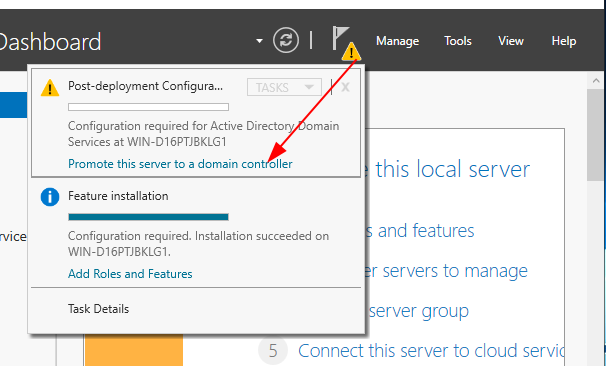Click the vertical scrollbar thumb
The image size is (606, 366).
[596, 135]
